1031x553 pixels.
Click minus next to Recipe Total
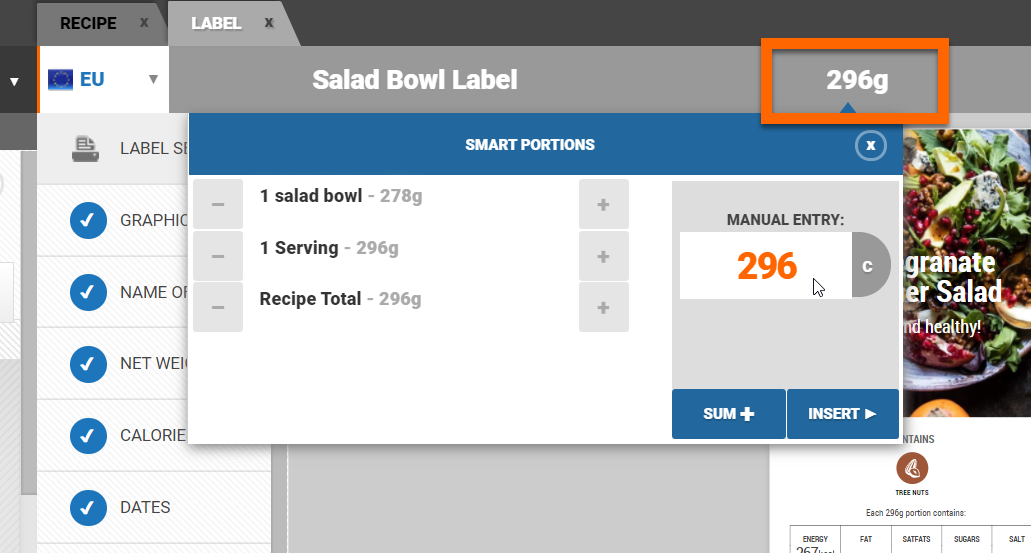[218, 307]
